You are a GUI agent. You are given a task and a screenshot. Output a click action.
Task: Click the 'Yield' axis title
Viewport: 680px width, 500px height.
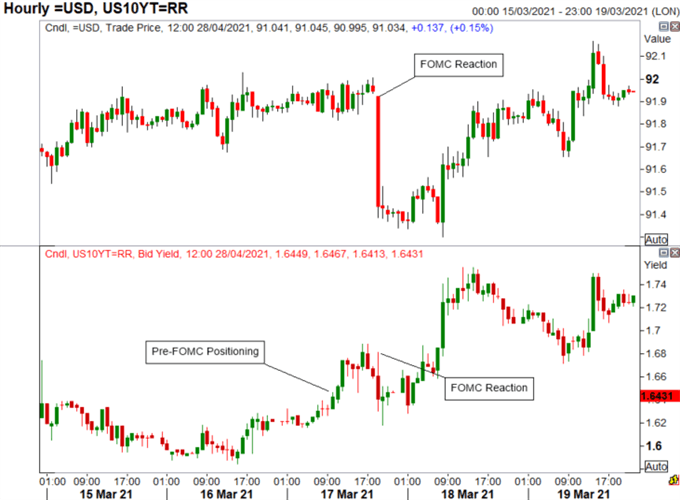pos(655,265)
